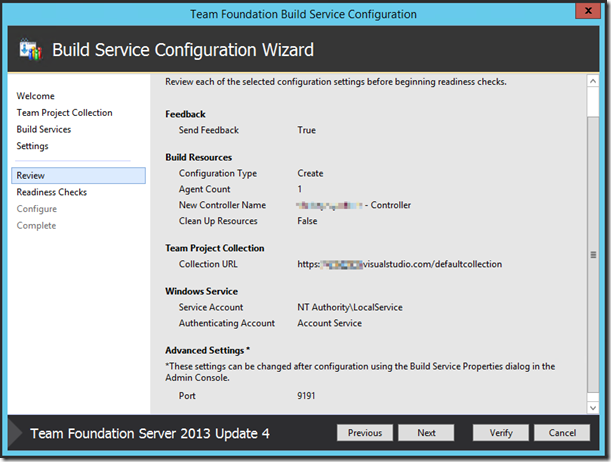Screen dimensions: 611x462
Task: Open the Settings step in sidebar
Action: click(32, 146)
